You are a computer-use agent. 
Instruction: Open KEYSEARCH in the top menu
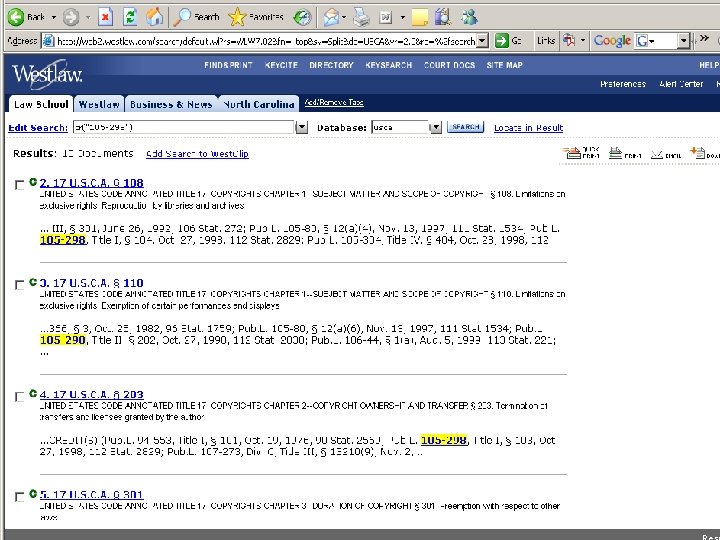coord(388,65)
